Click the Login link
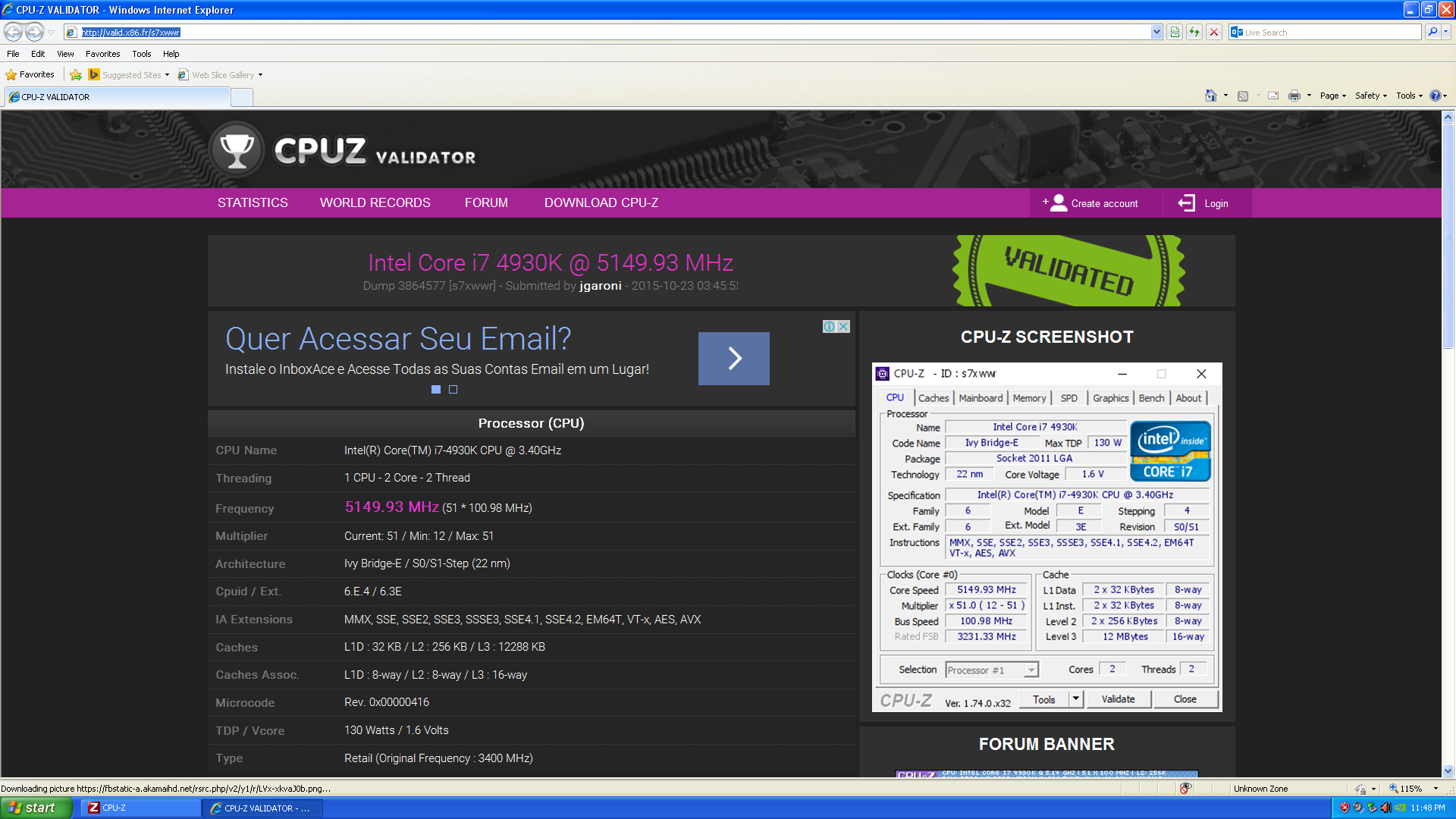Image resolution: width=1456 pixels, height=819 pixels. tap(1203, 203)
